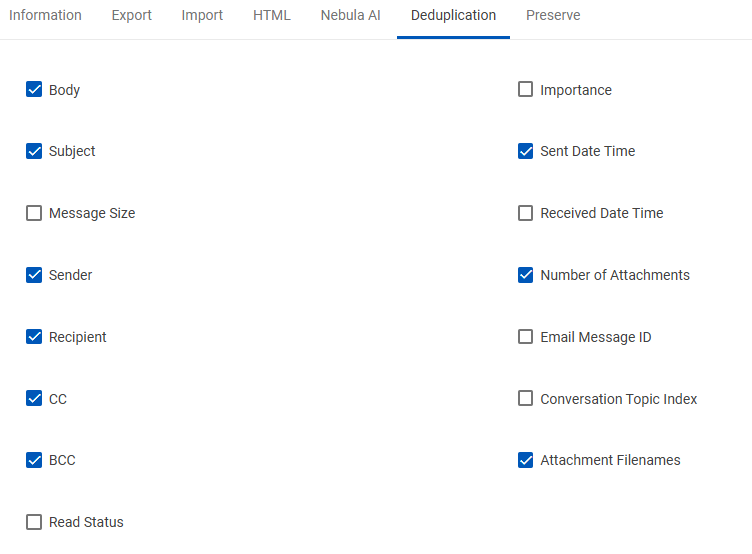Switch to the Information tab
The image size is (752, 554).
point(46,15)
